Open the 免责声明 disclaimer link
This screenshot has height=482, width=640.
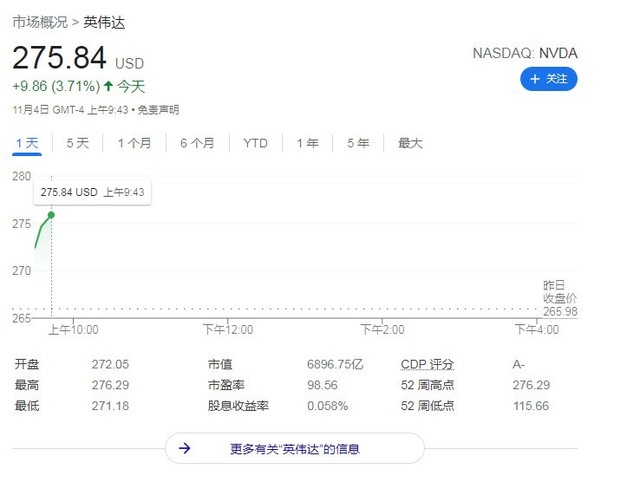158,110
